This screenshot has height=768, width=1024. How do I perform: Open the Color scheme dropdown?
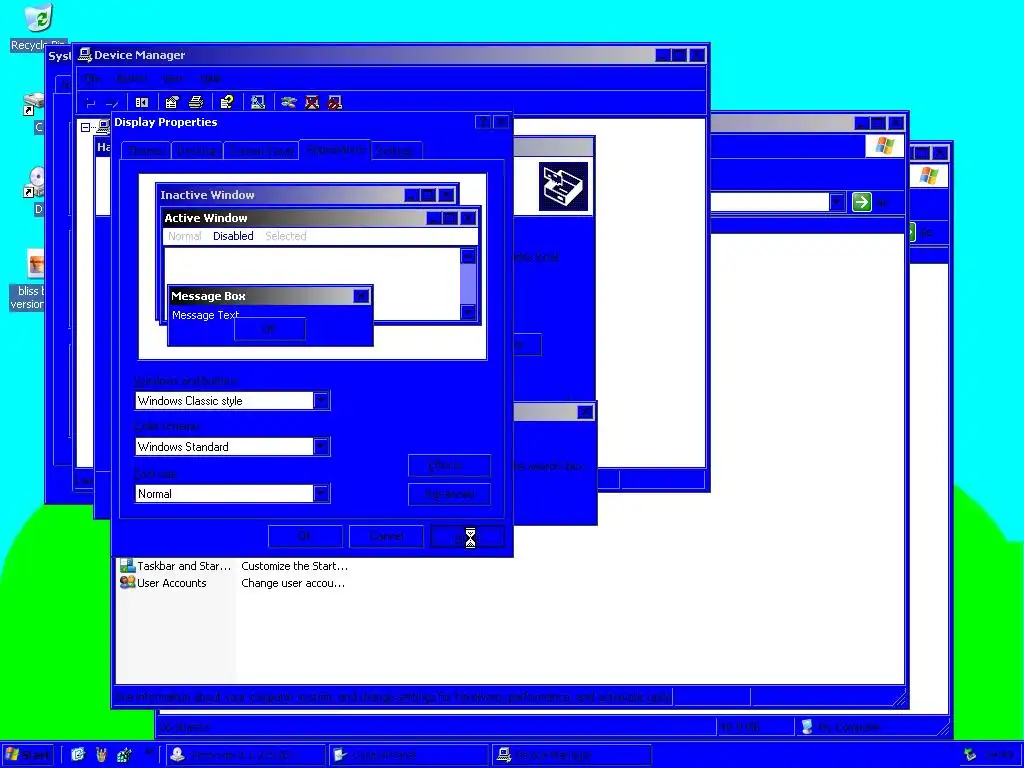[321, 446]
